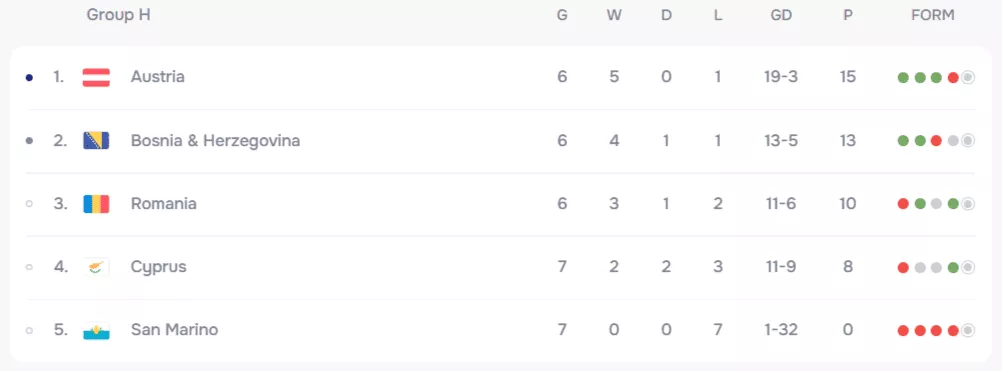Click the Cyprus flag icon
This screenshot has width=1002, height=371.
pyautogui.click(x=96, y=267)
